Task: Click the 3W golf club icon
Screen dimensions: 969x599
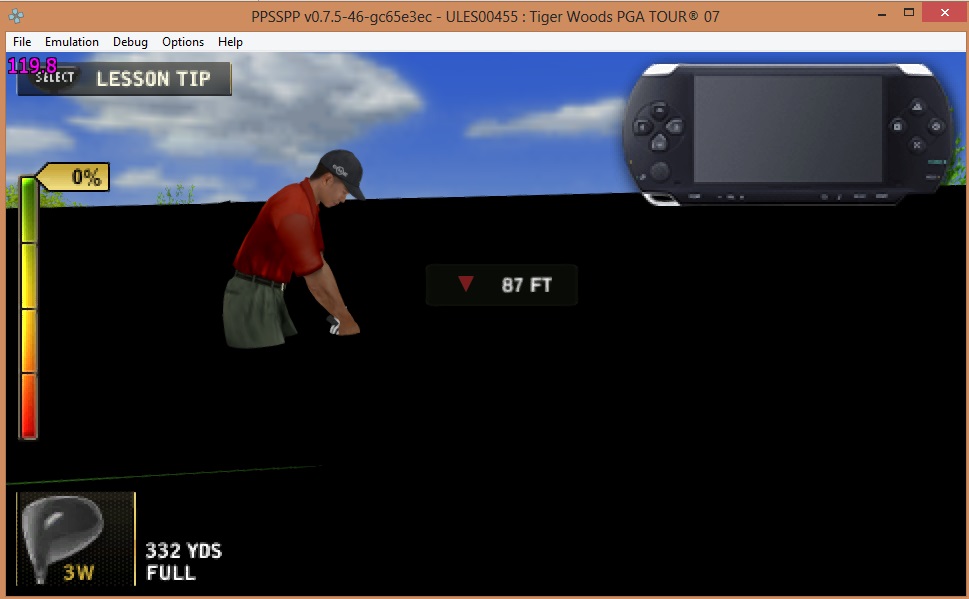Action: [x=75, y=538]
